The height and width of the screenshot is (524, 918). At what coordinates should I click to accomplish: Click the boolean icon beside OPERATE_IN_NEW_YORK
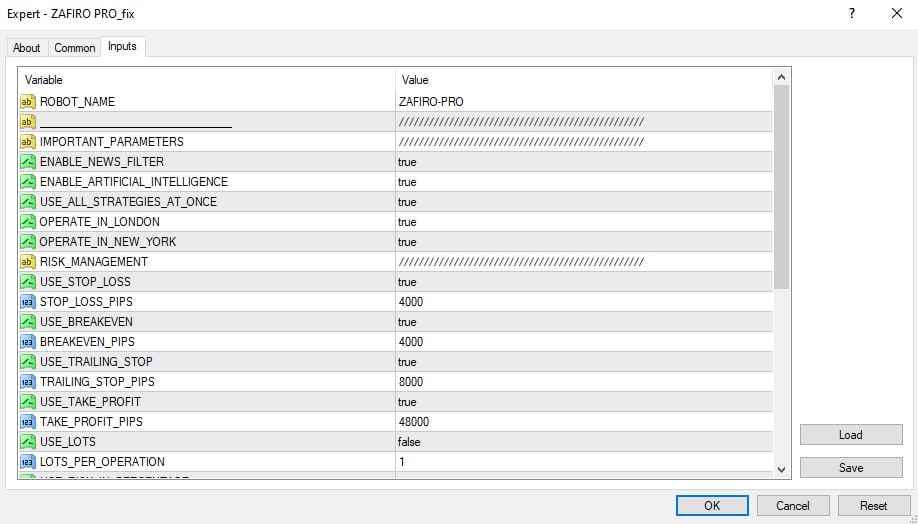pyautogui.click(x=28, y=241)
